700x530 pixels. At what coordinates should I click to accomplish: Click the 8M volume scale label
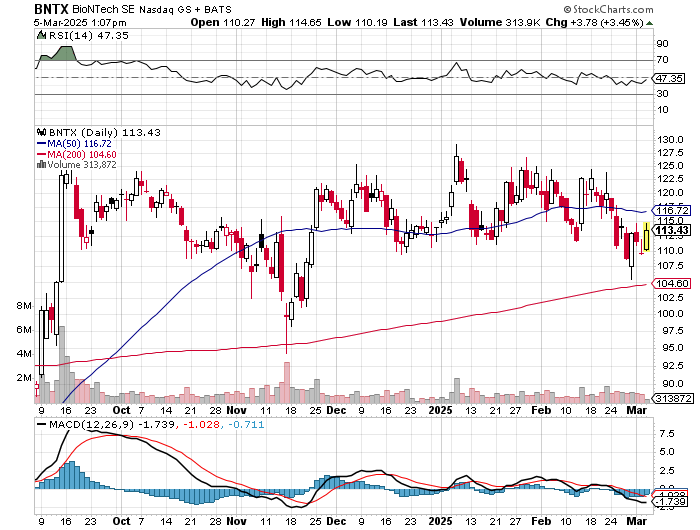[x=24, y=306]
